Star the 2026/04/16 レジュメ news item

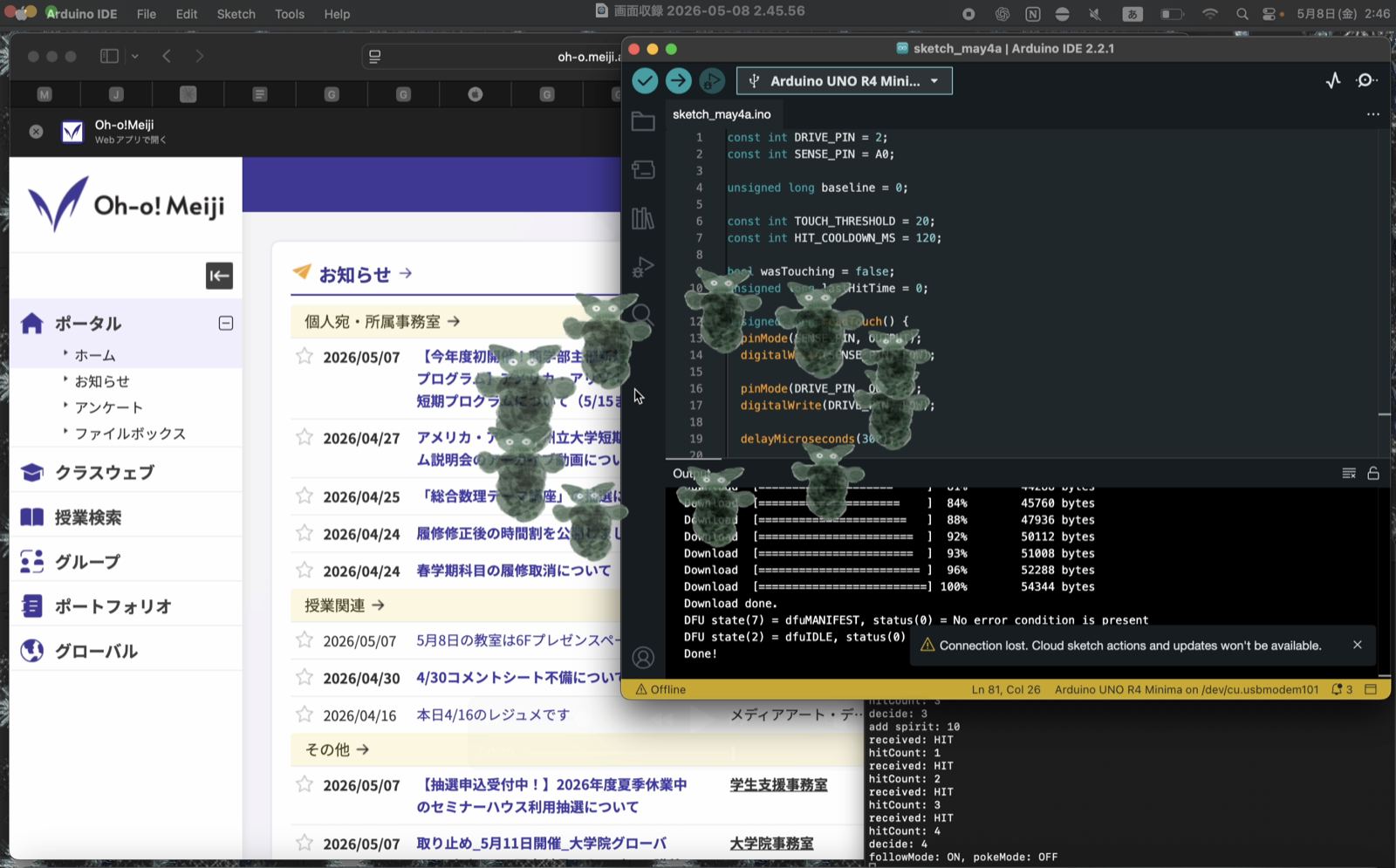[x=304, y=714]
